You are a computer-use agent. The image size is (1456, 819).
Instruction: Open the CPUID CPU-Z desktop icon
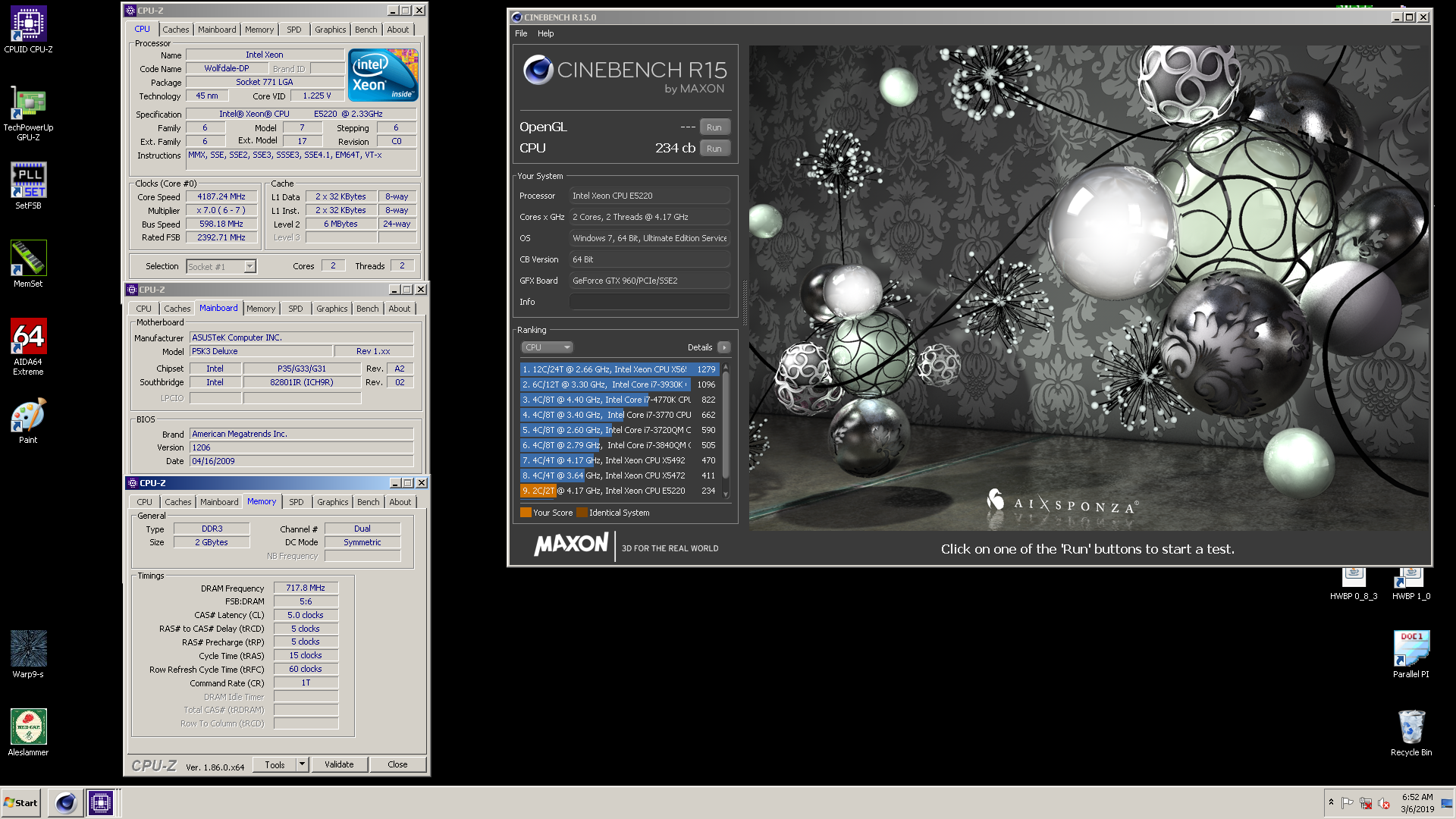pos(28,30)
